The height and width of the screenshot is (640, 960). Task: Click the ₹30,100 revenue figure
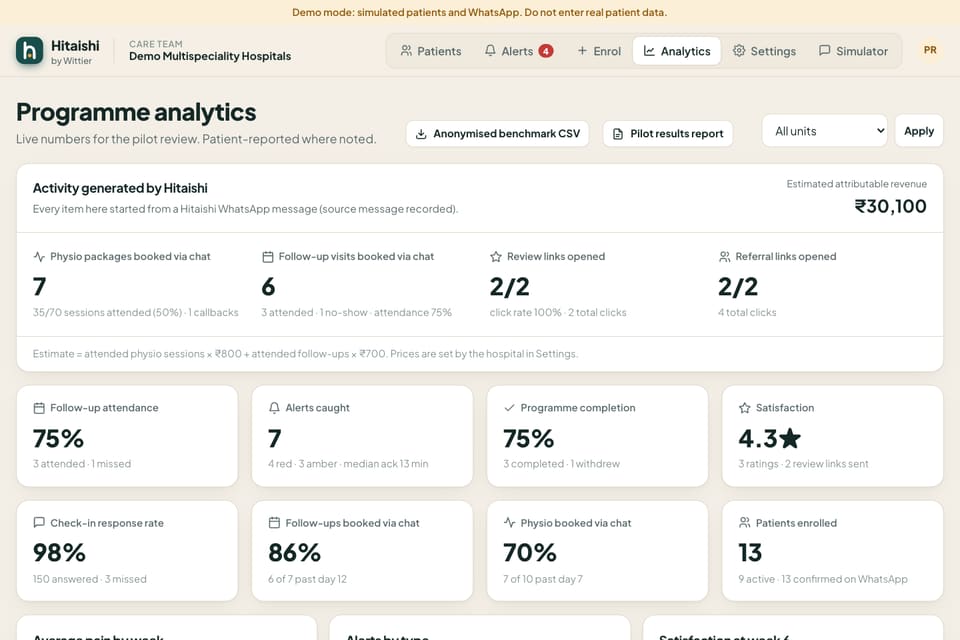pyautogui.click(x=891, y=206)
